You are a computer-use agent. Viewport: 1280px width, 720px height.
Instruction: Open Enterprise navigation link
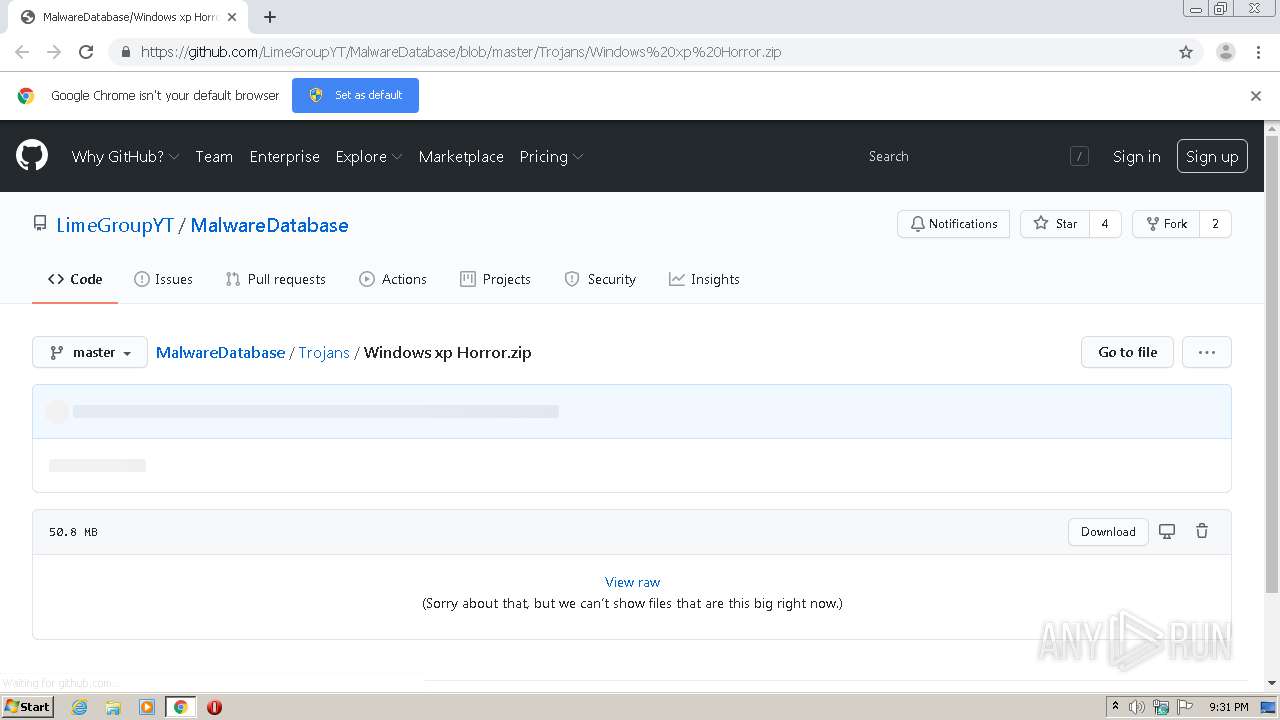coord(285,156)
